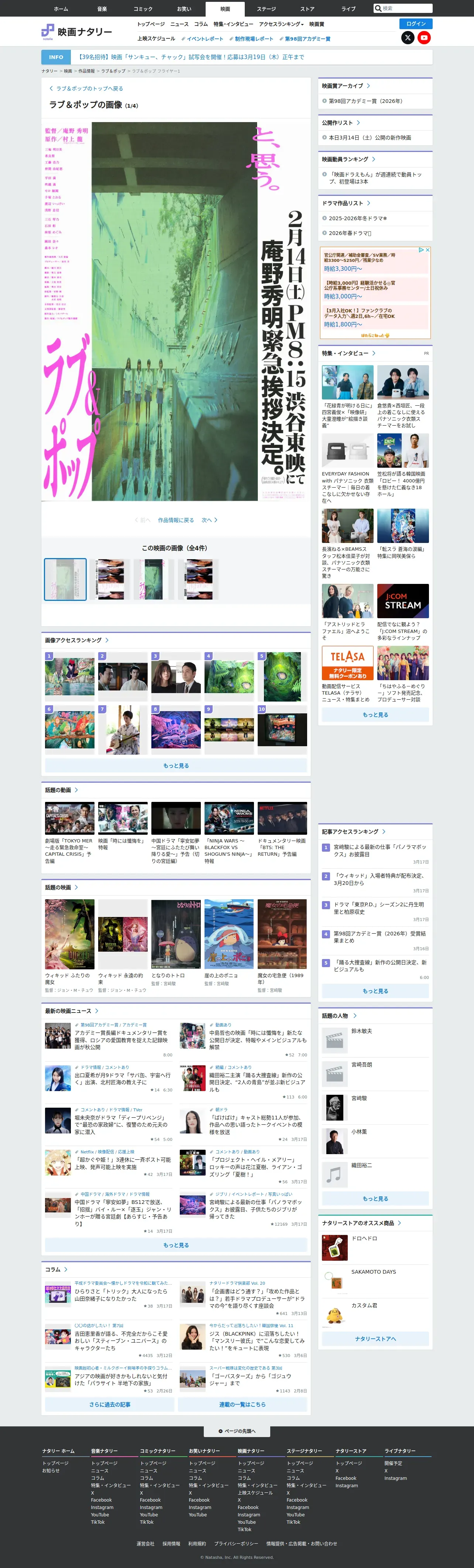Screen dimensions: 474x1568
Task: Go to next image with 次へ
Action: coord(209,520)
